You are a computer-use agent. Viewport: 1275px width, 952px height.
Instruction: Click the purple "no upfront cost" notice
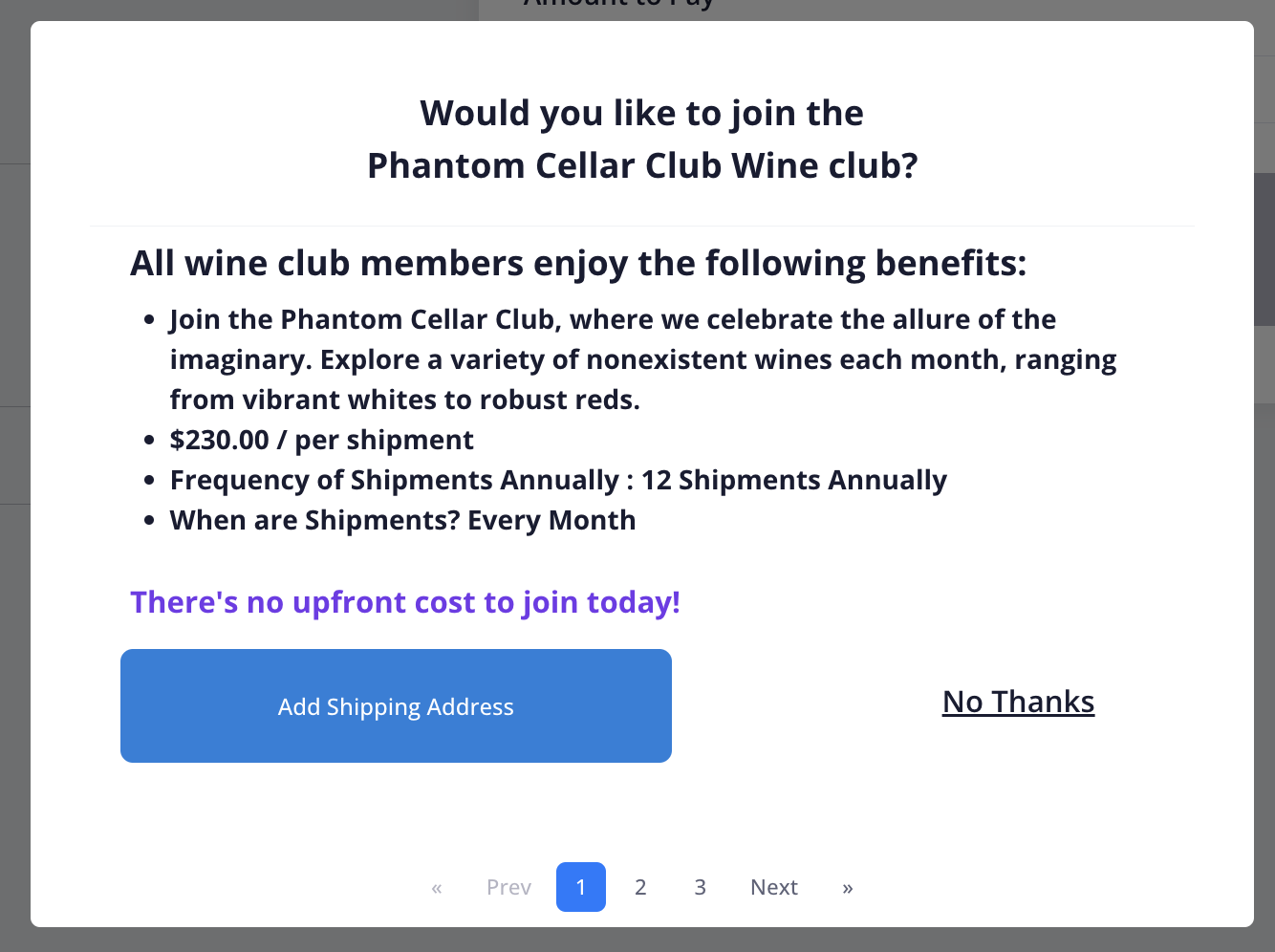405,602
